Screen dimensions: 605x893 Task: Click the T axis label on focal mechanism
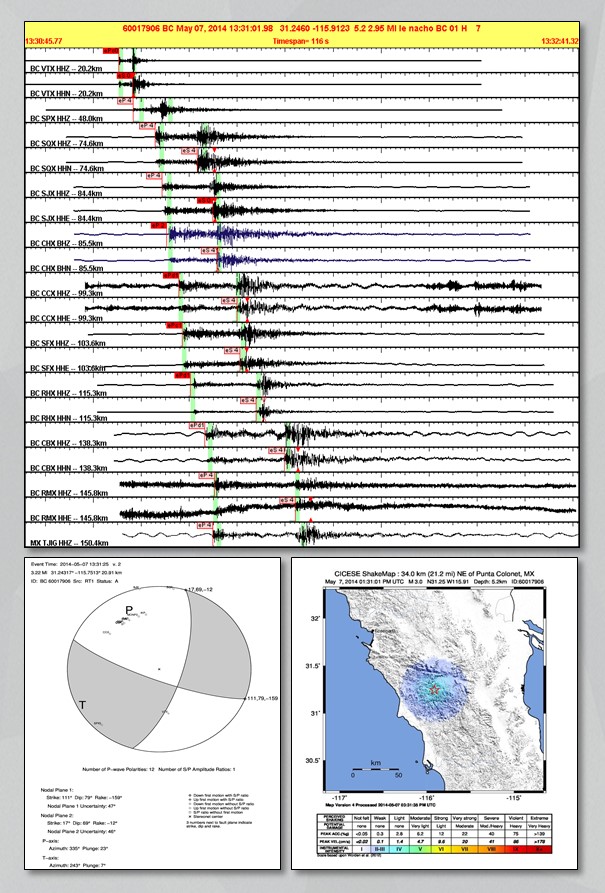[83, 706]
